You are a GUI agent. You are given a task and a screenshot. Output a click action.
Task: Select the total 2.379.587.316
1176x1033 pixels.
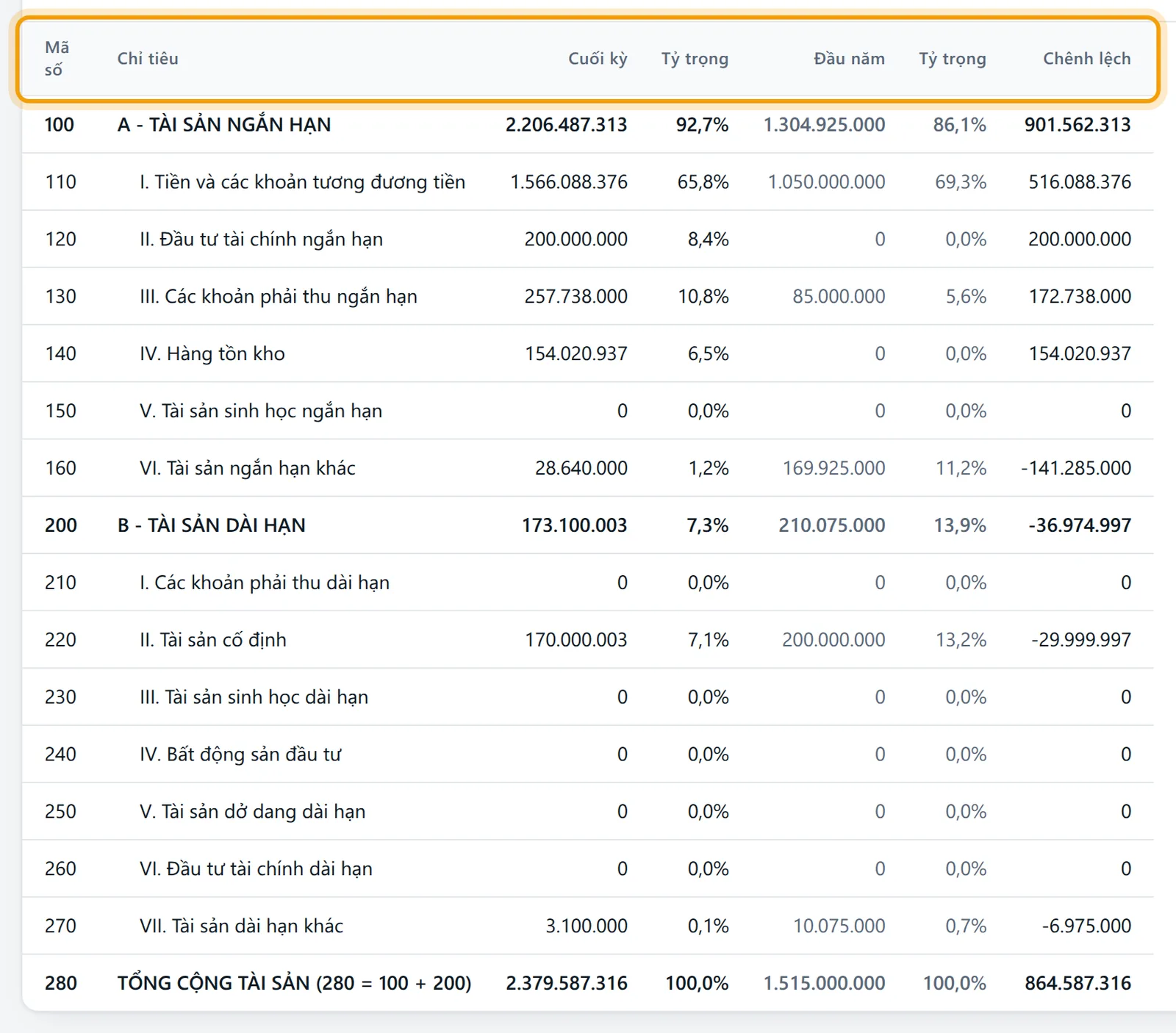(567, 984)
